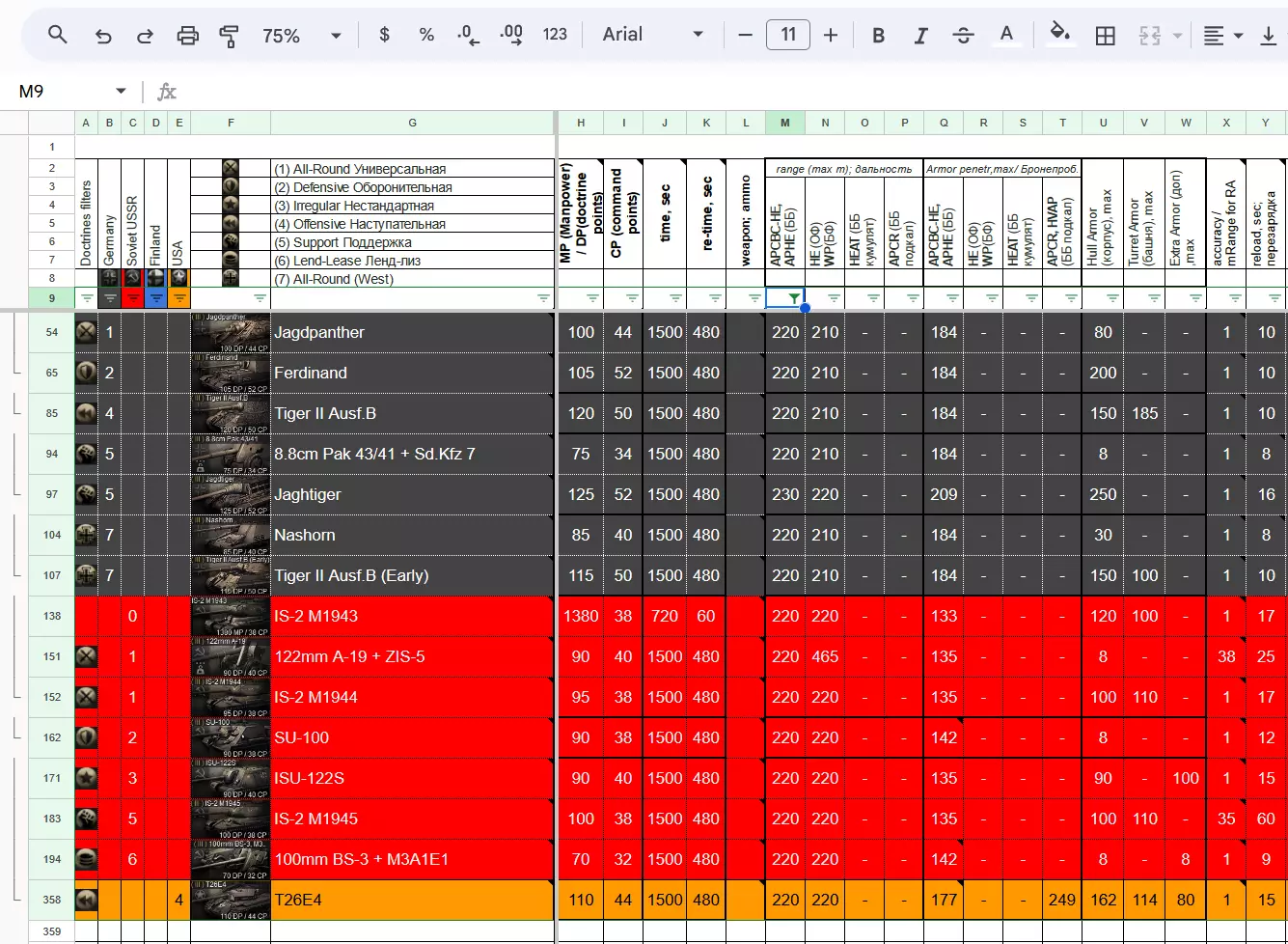This screenshot has height=944, width=1288.
Task: Click the doctrine icon in the SU-100 row
Action: (87, 737)
